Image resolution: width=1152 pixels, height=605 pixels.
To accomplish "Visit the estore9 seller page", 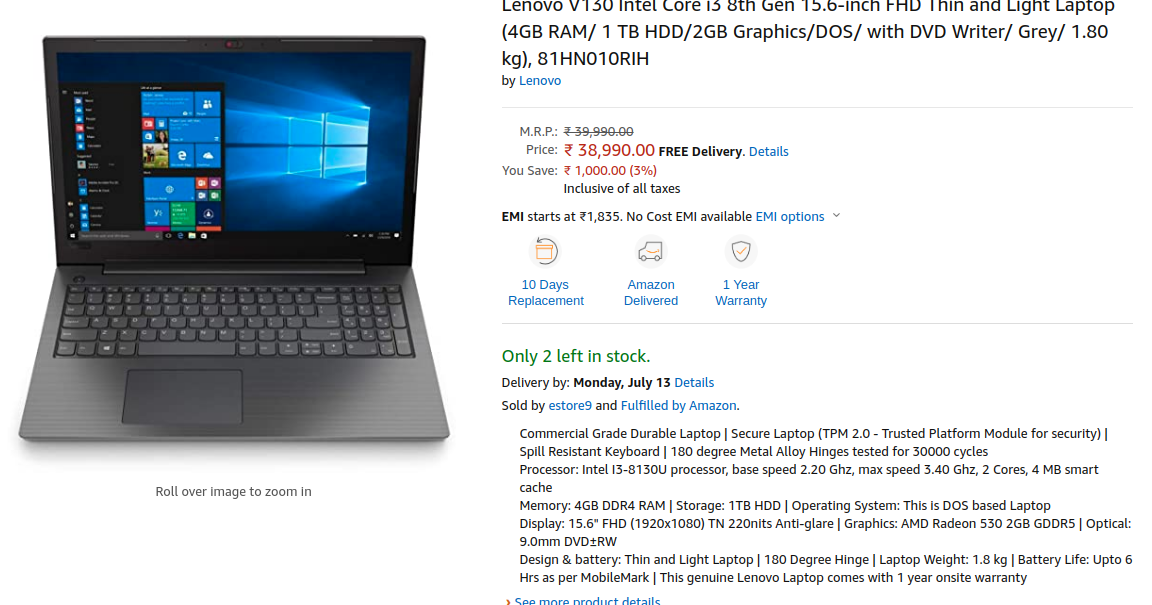I will (x=570, y=406).
